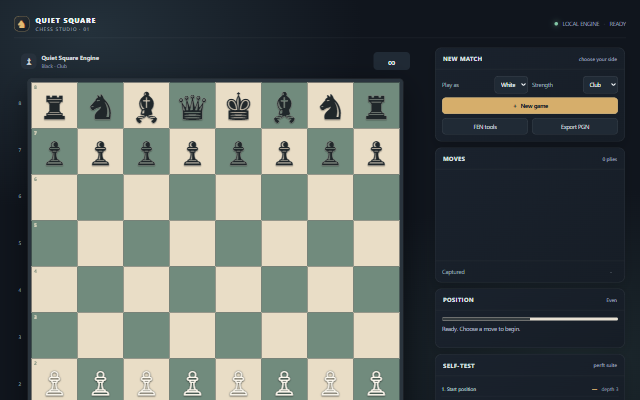Open the Play as White dropdown
Viewport: 640px width, 400px height.
coord(511,85)
